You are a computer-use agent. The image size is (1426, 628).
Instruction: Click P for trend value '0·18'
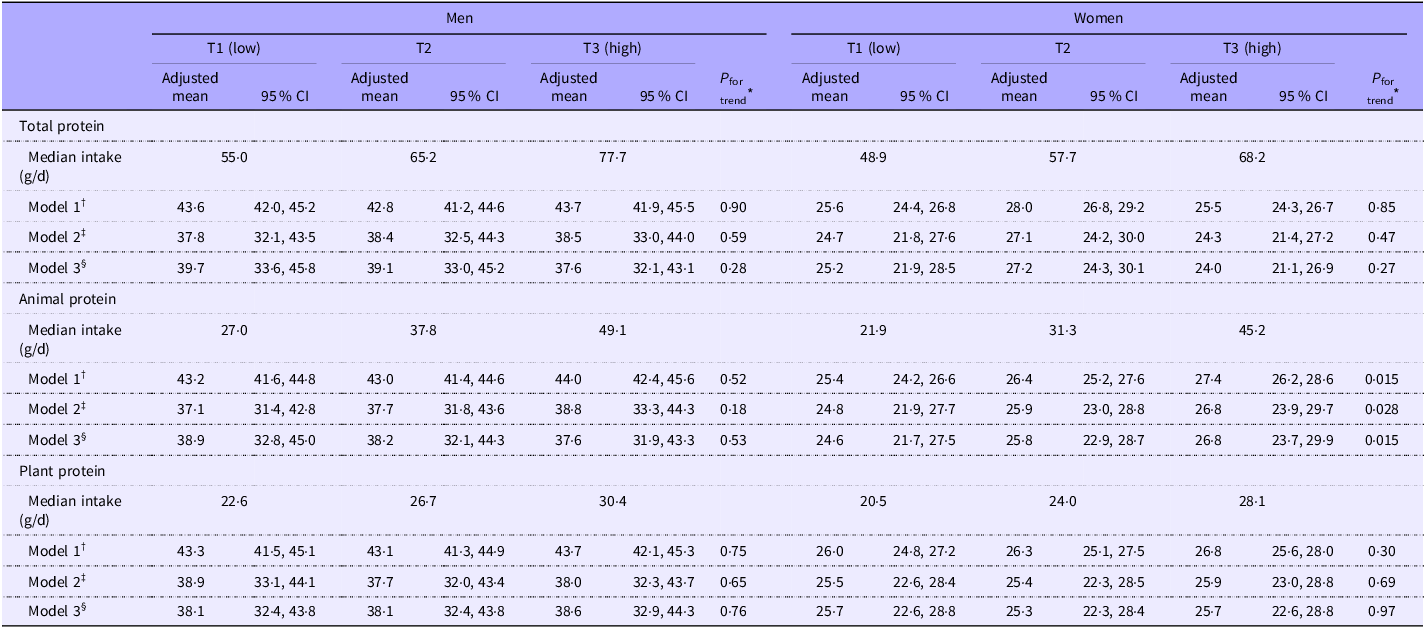coord(732,408)
